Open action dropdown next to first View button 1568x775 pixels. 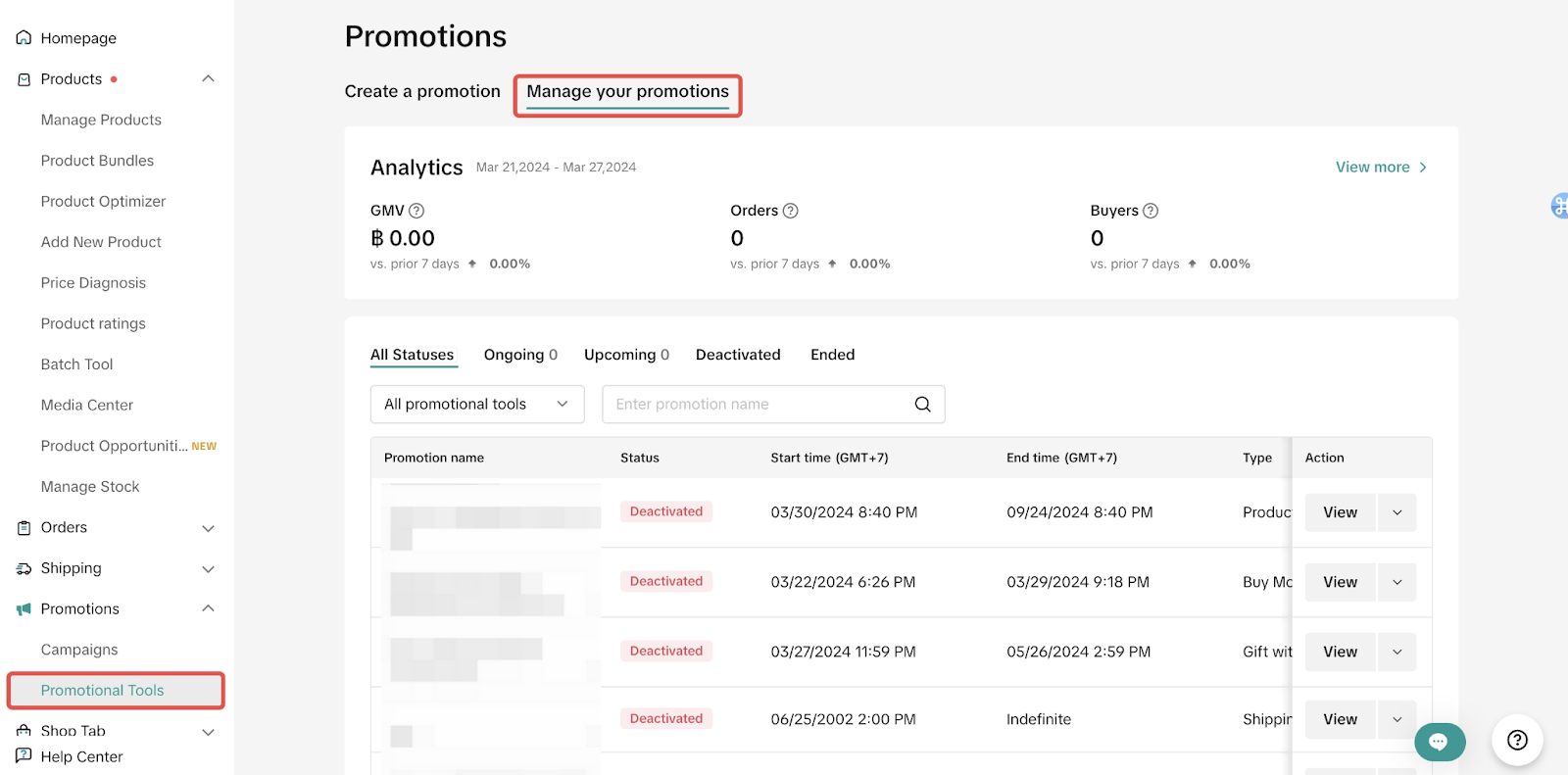(1396, 512)
